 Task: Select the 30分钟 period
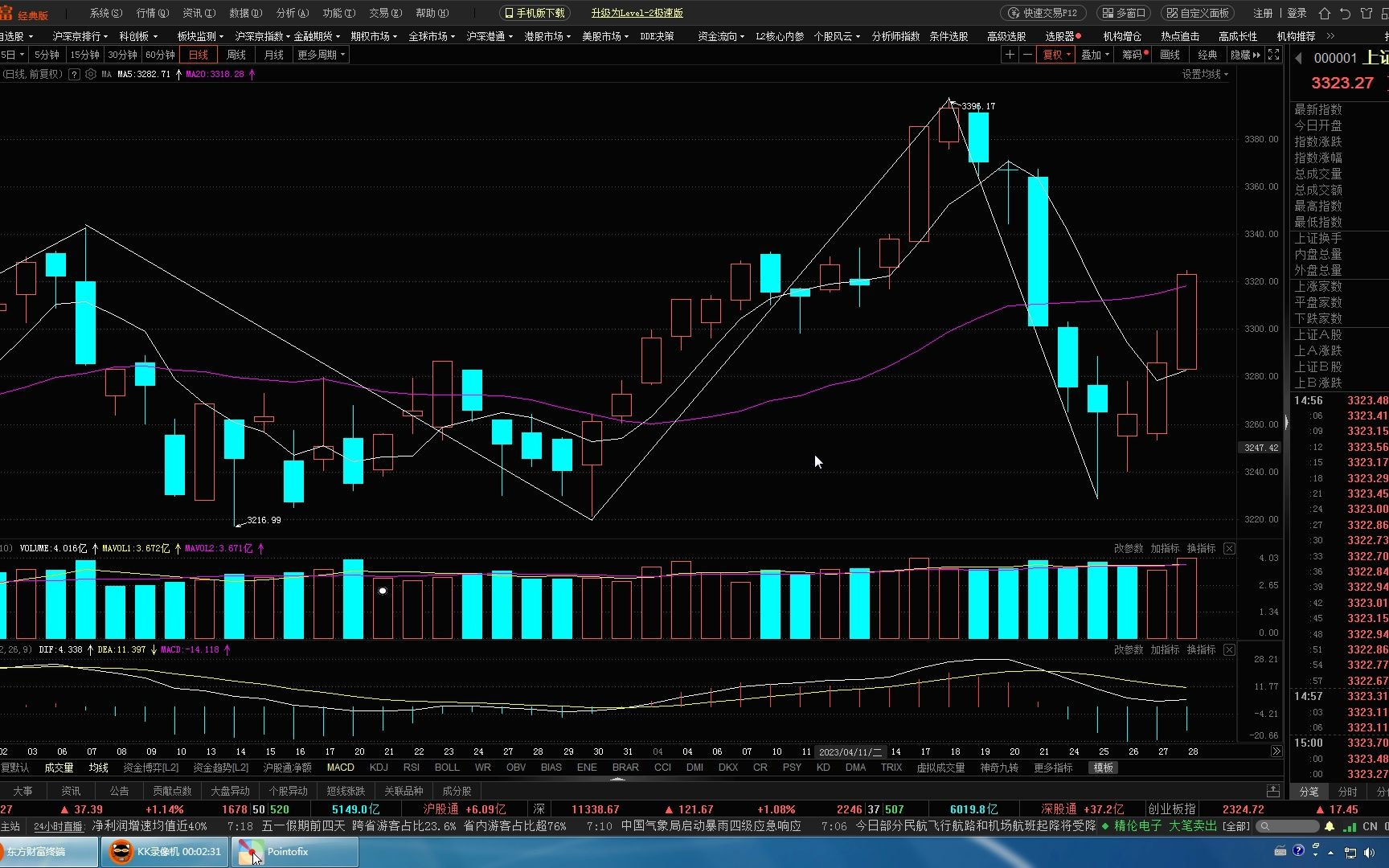tap(122, 55)
